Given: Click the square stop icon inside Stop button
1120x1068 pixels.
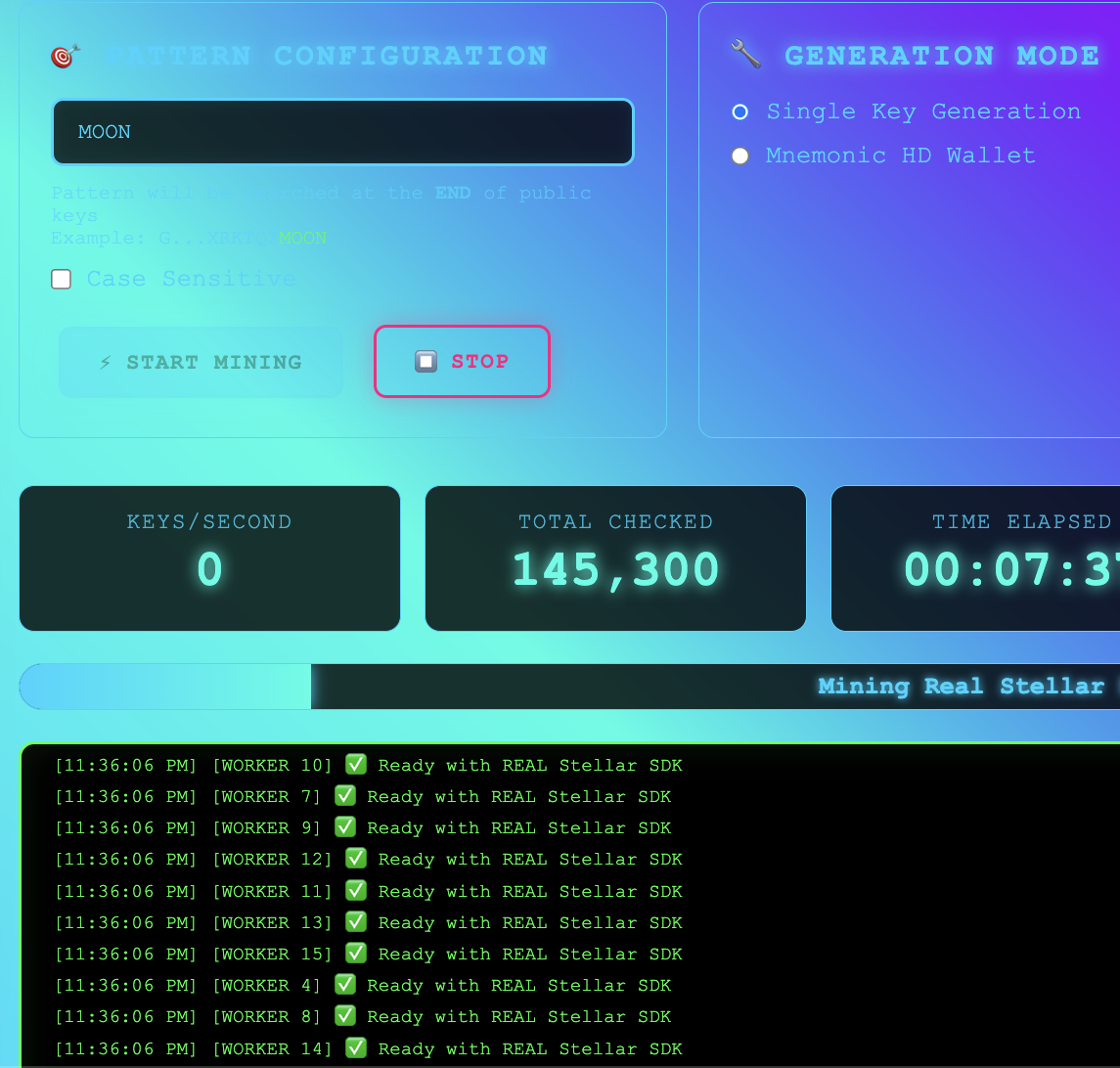Looking at the screenshot, I should (x=426, y=362).
